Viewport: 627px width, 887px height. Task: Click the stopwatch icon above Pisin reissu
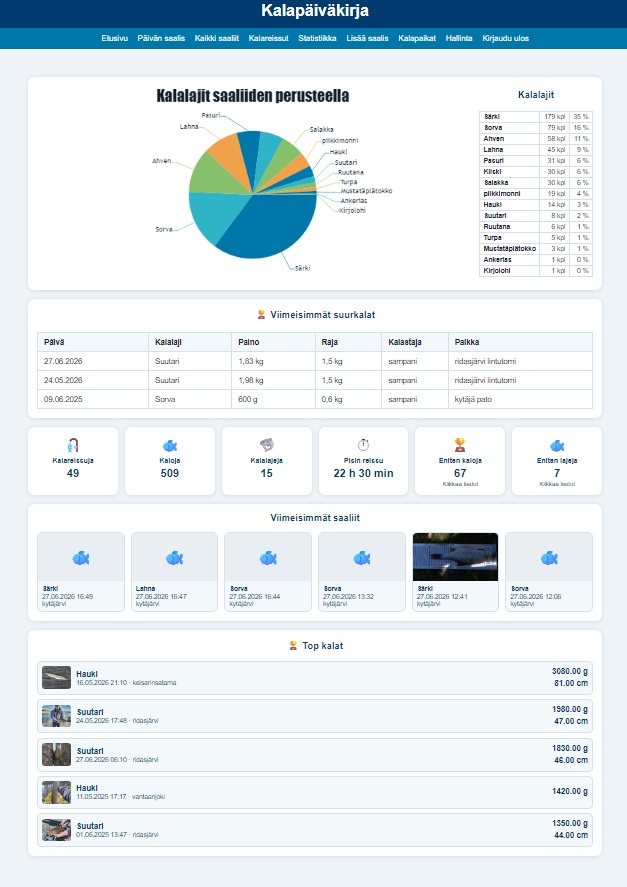point(363,445)
